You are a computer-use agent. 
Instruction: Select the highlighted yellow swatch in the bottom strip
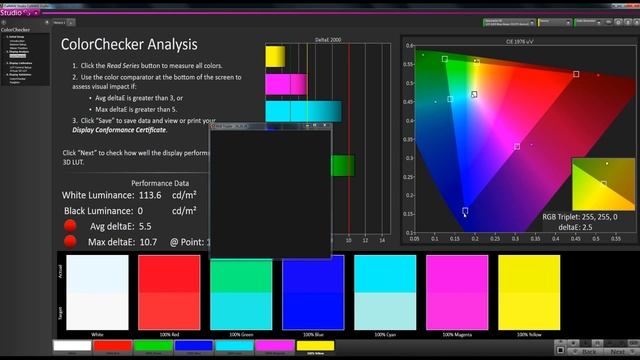click(315, 346)
